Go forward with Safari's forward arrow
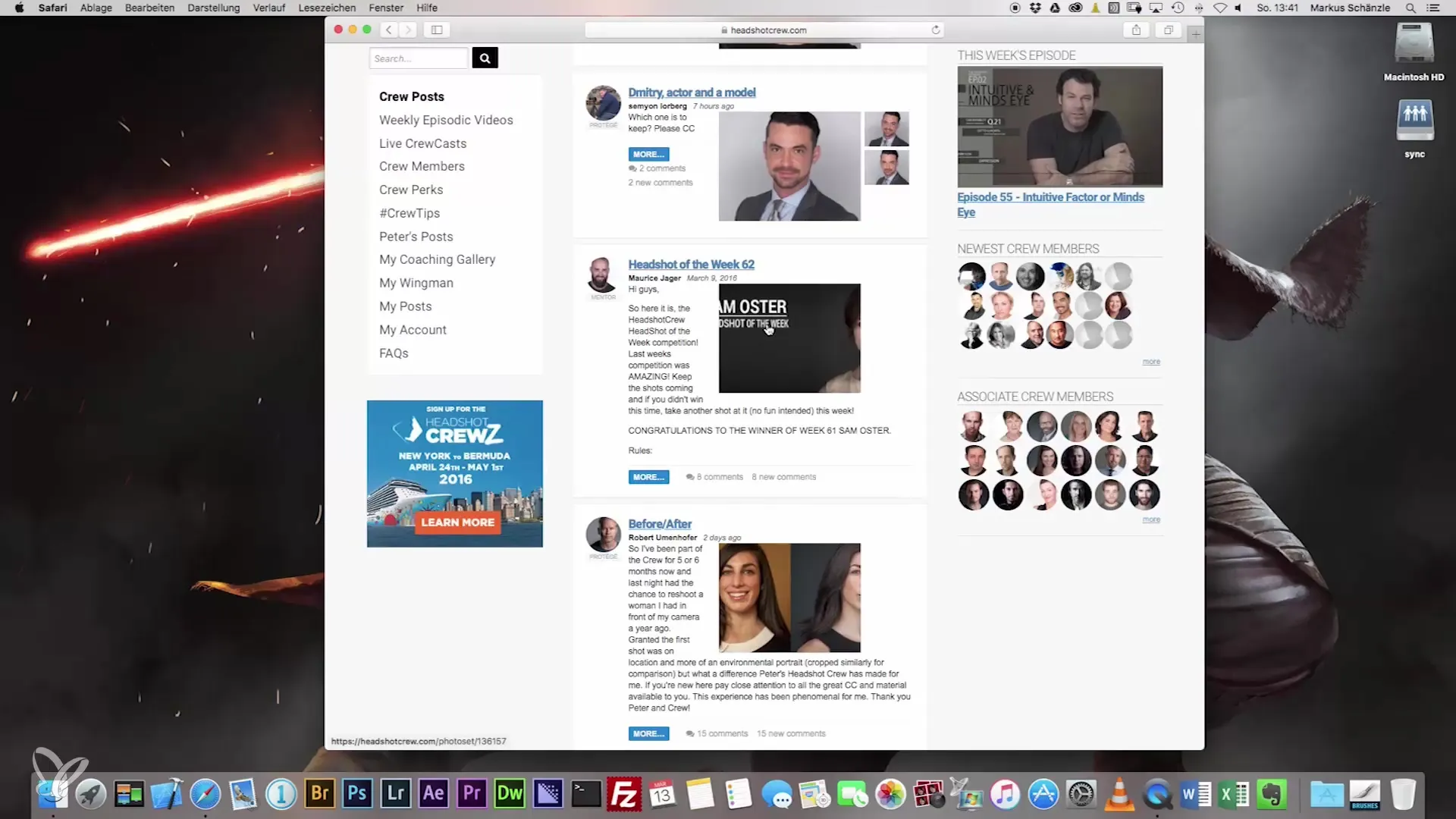The width and height of the screenshot is (1456, 819). pyautogui.click(x=408, y=30)
